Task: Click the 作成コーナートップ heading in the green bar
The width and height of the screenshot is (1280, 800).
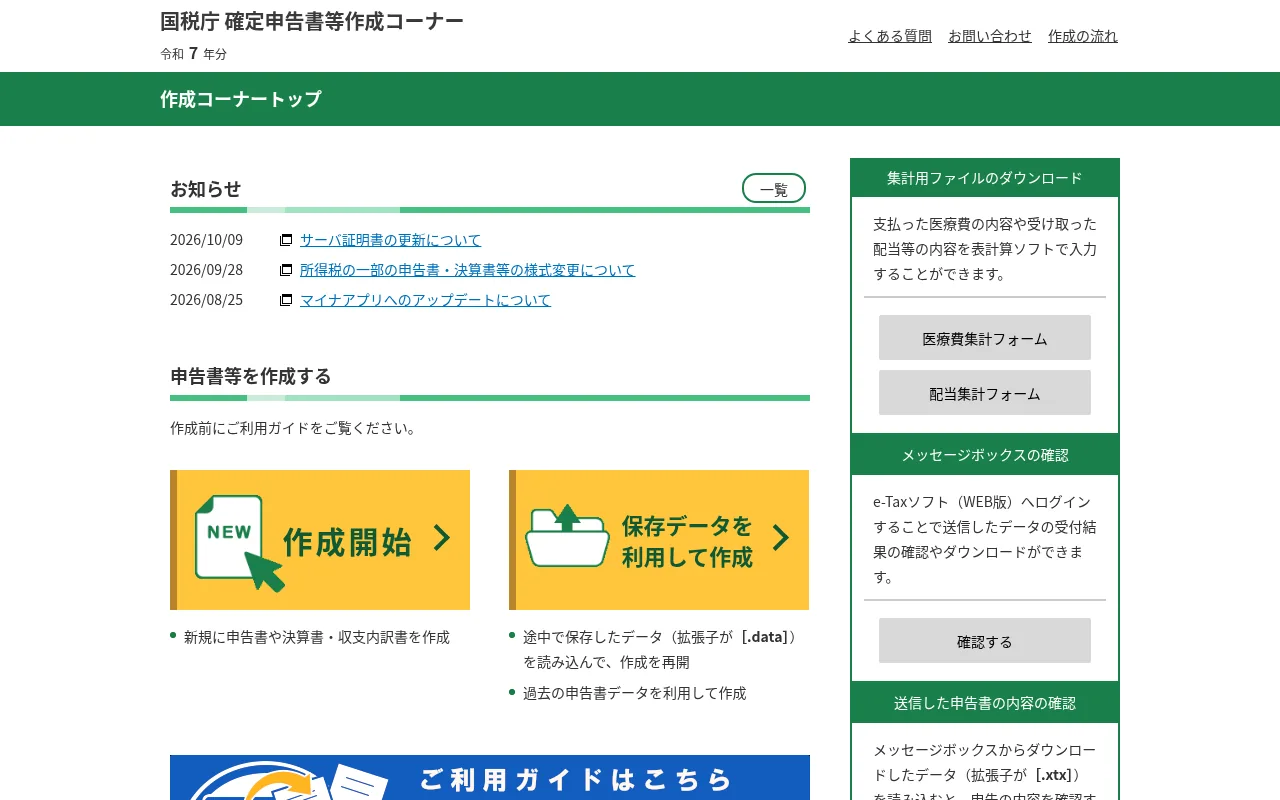Action: [x=241, y=99]
